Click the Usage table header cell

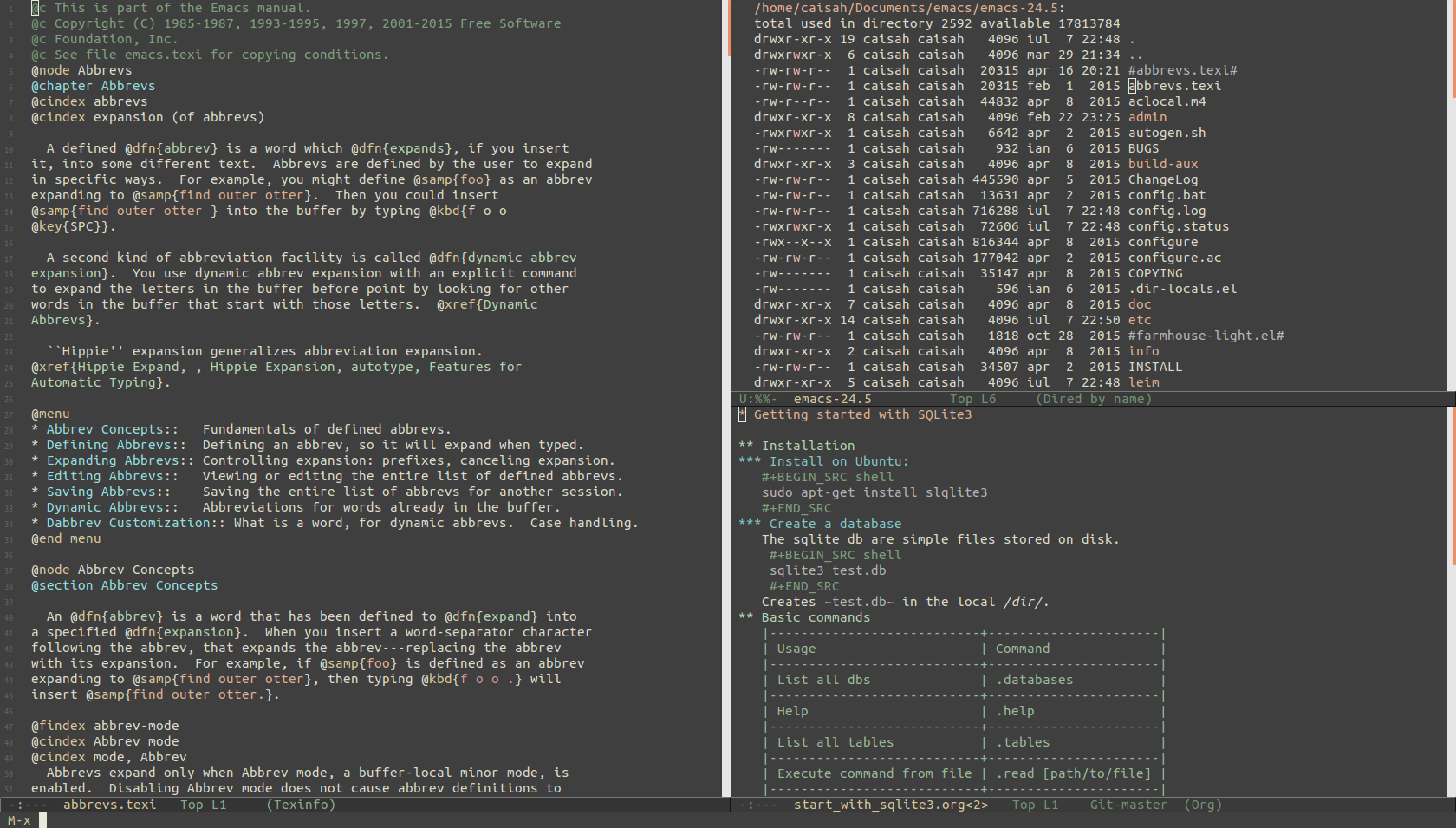coord(796,649)
